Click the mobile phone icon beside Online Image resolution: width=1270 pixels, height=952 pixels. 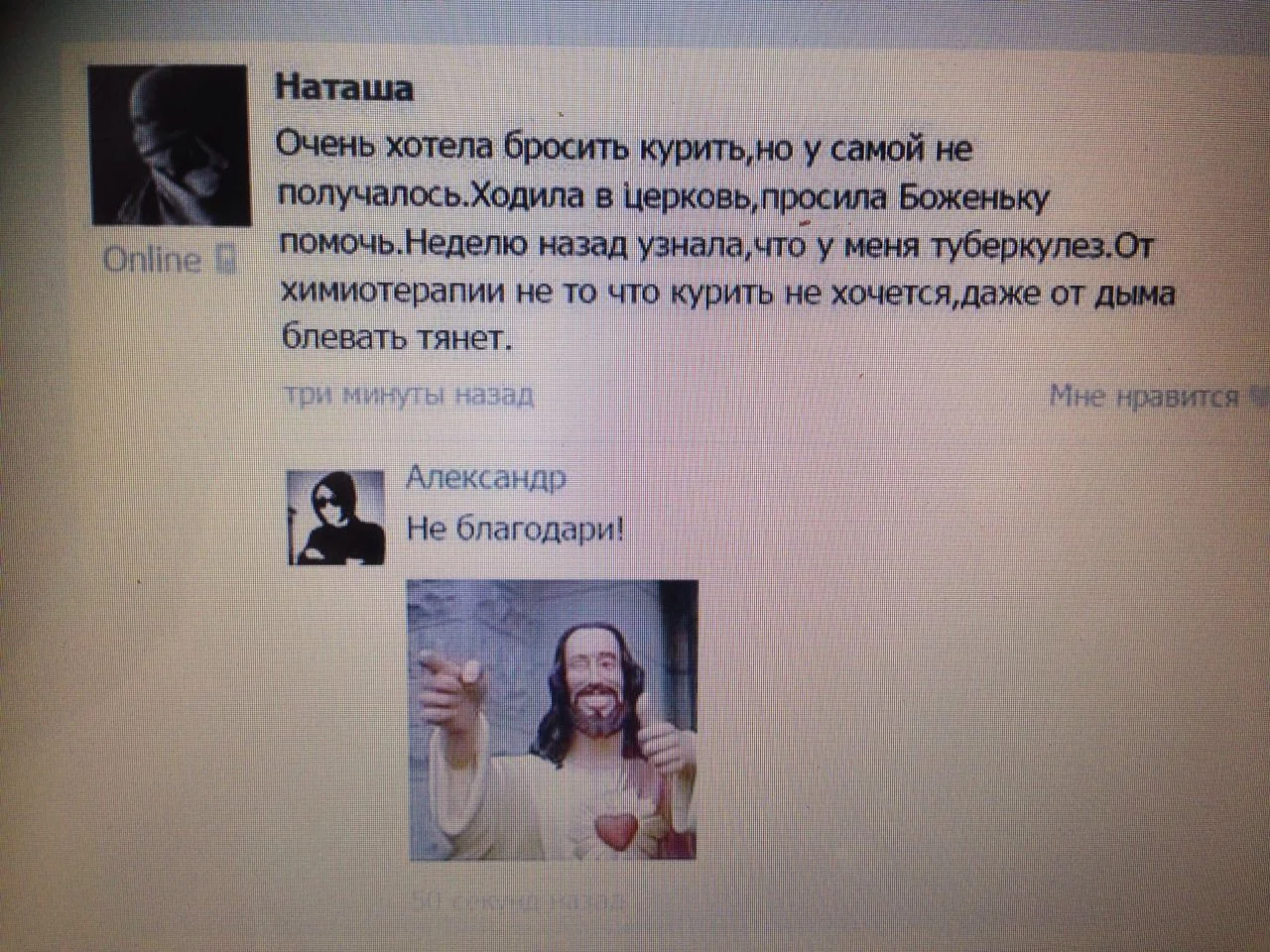(226, 260)
